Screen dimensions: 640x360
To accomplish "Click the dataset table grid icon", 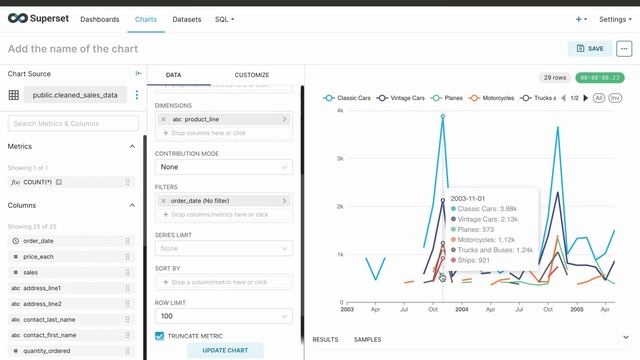I will tap(14, 95).
